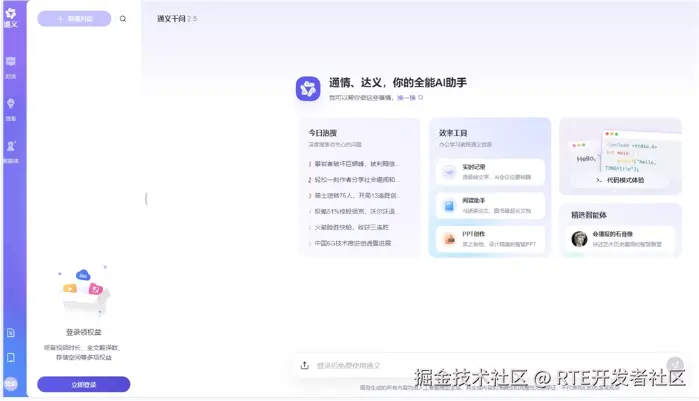Click the 换一换 refresh link
This screenshot has height=401, width=699.
pyautogui.click(x=410, y=98)
